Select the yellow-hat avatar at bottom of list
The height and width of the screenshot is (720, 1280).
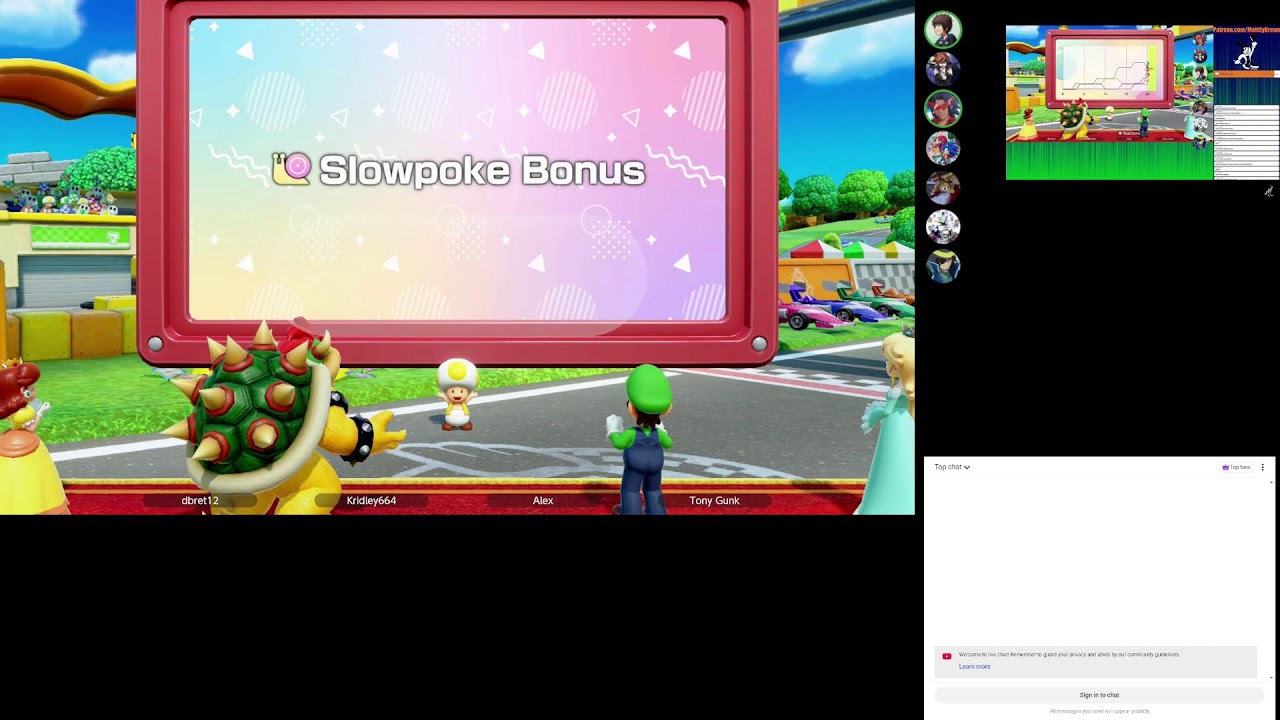[x=943, y=266]
